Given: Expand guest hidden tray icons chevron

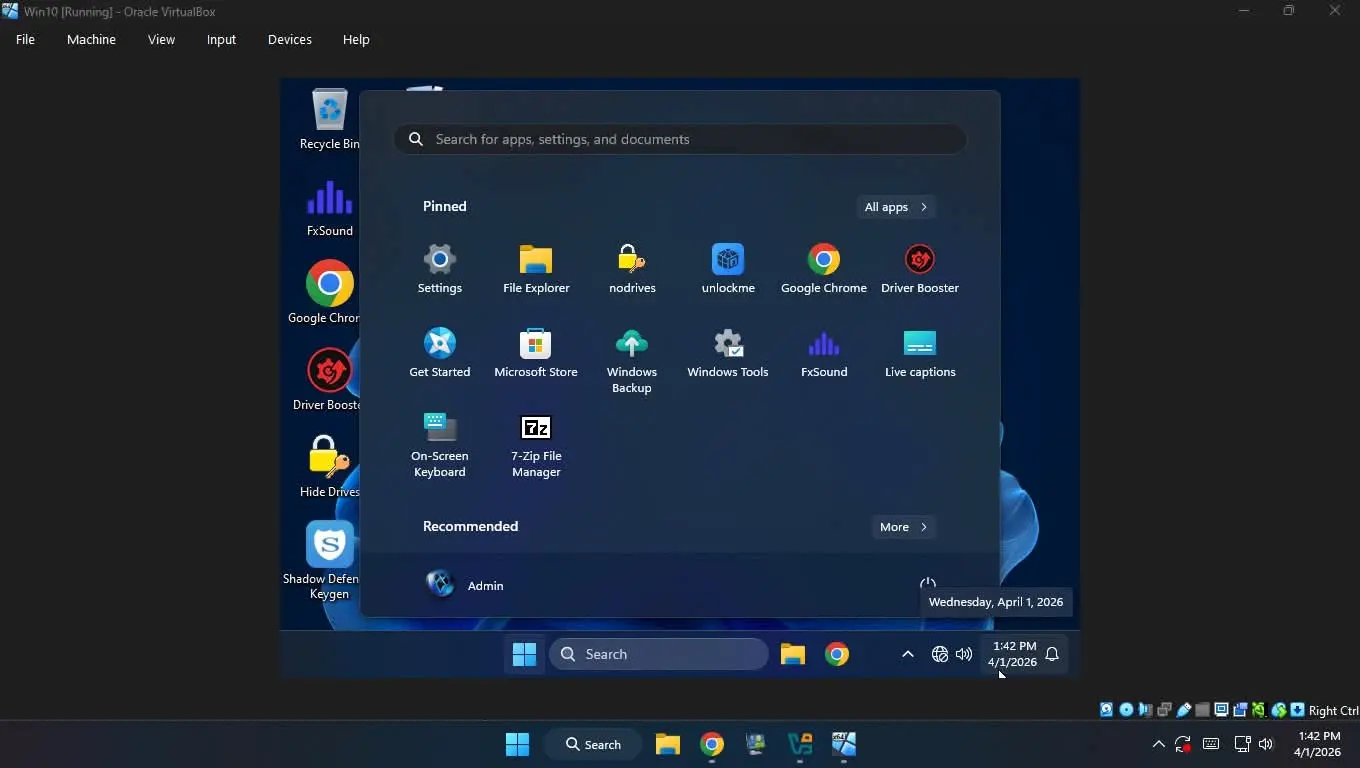Looking at the screenshot, I should coord(907,654).
